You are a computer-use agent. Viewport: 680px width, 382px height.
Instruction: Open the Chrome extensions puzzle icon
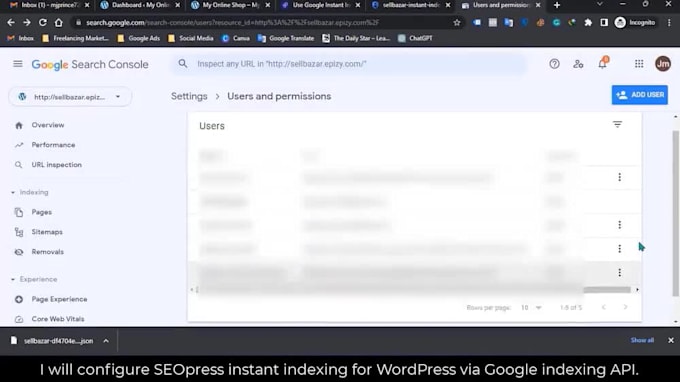pyautogui.click(x=588, y=23)
